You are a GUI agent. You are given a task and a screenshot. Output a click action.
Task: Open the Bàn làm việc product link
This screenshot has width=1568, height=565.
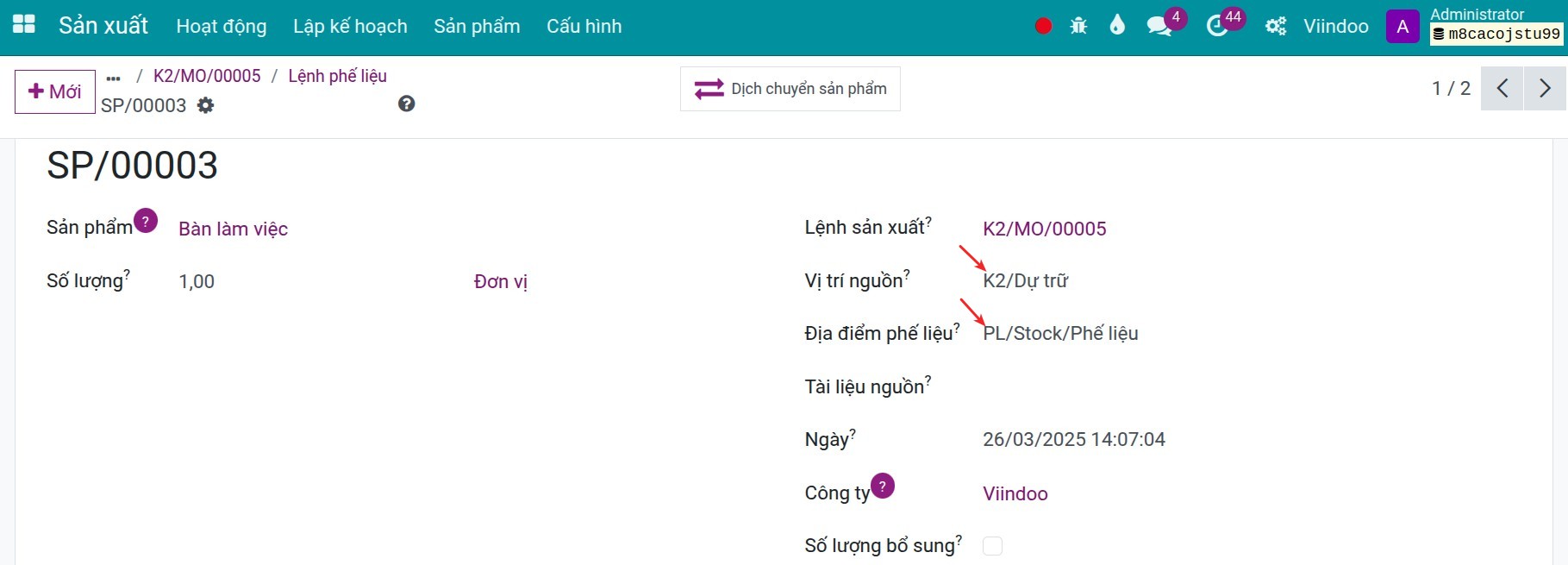pos(233,229)
